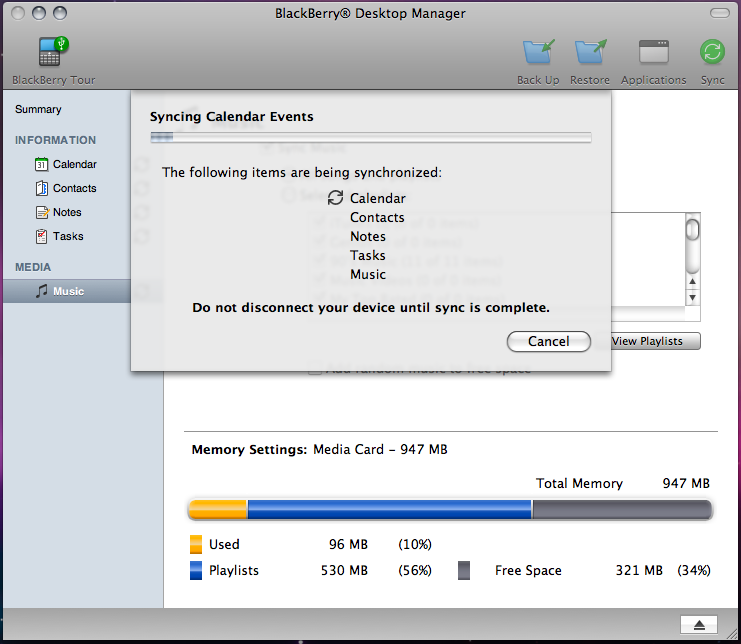Open the Applications toolbar icon

pyautogui.click(x=653, y=52)
